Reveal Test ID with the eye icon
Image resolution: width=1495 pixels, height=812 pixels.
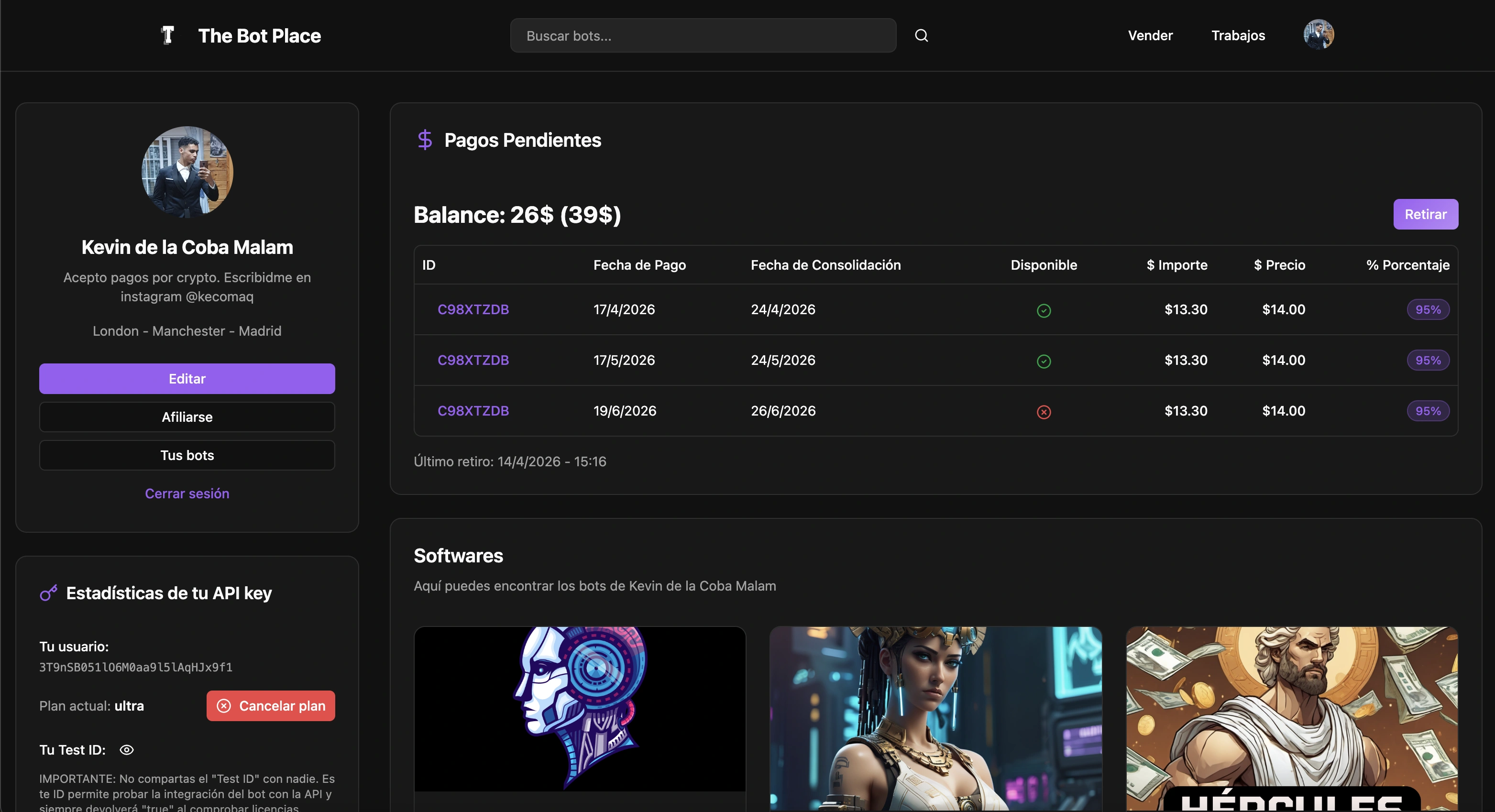pyautogui.click(x=127, y=750)
